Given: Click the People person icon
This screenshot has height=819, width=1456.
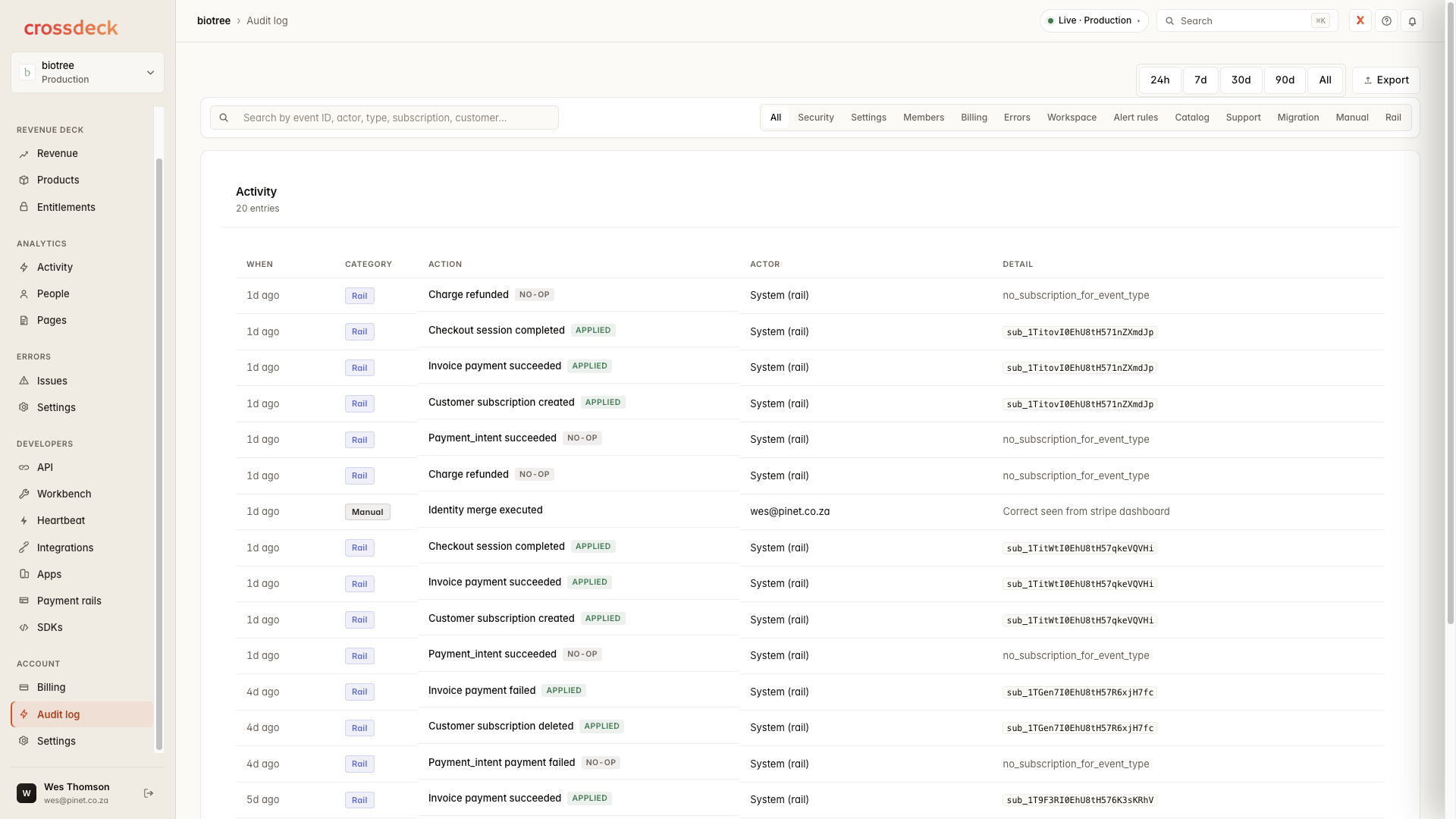Looking at the screenshot, I should point(24,294).
